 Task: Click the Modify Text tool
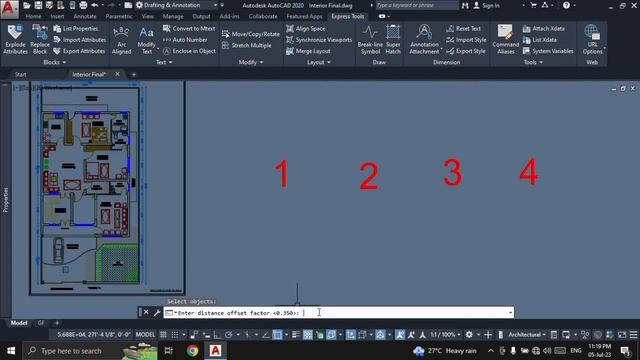click(146, 40)
